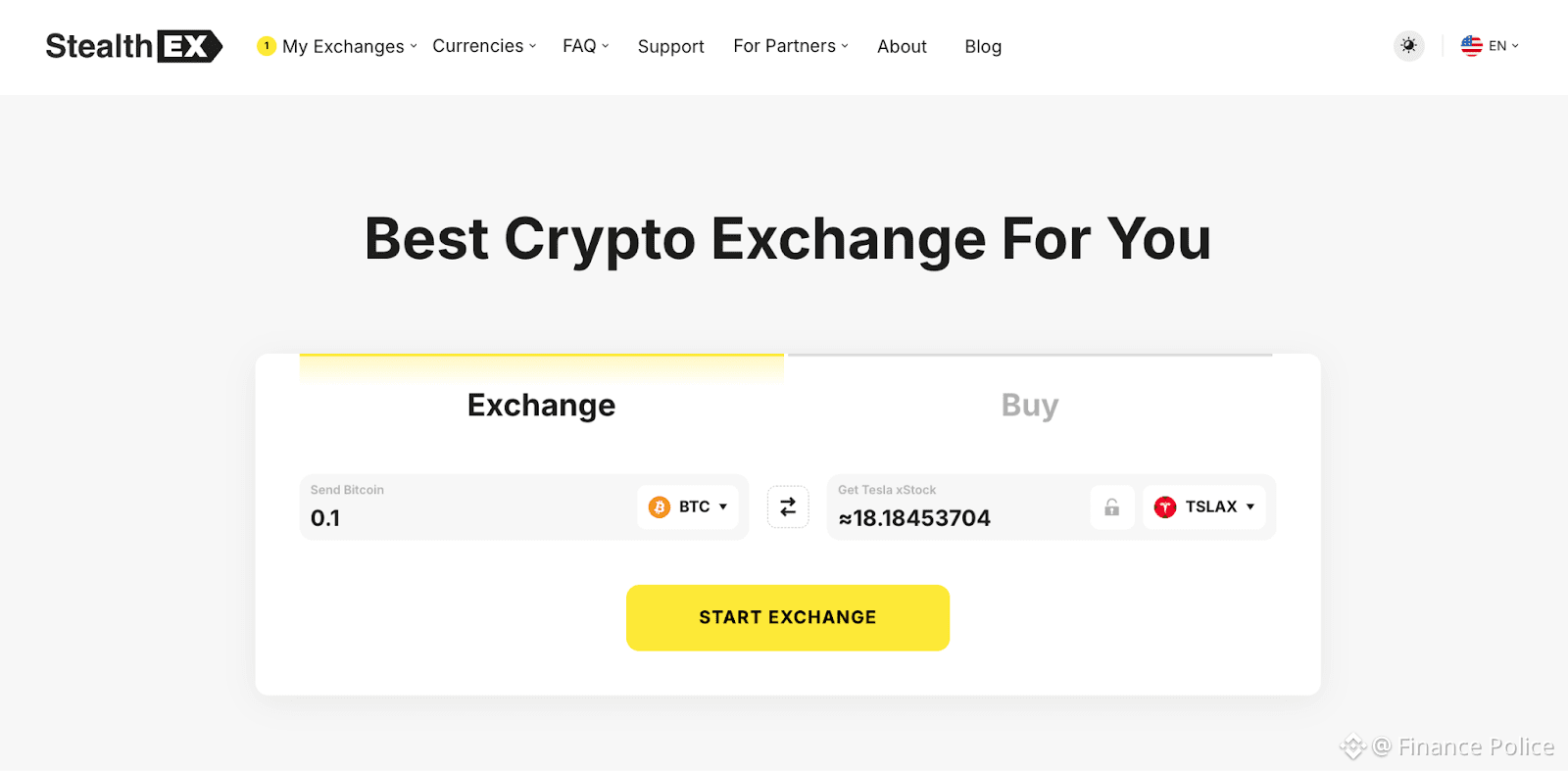This screenshot has height=771, width=1568.
Task: Click the Send Bitcoin amount field
Action: tap(461, 517)
